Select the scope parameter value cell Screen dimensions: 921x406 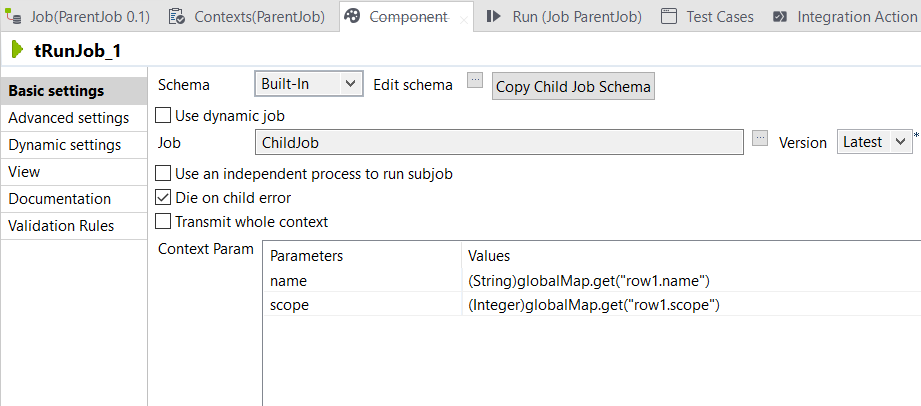click(594, 305)
